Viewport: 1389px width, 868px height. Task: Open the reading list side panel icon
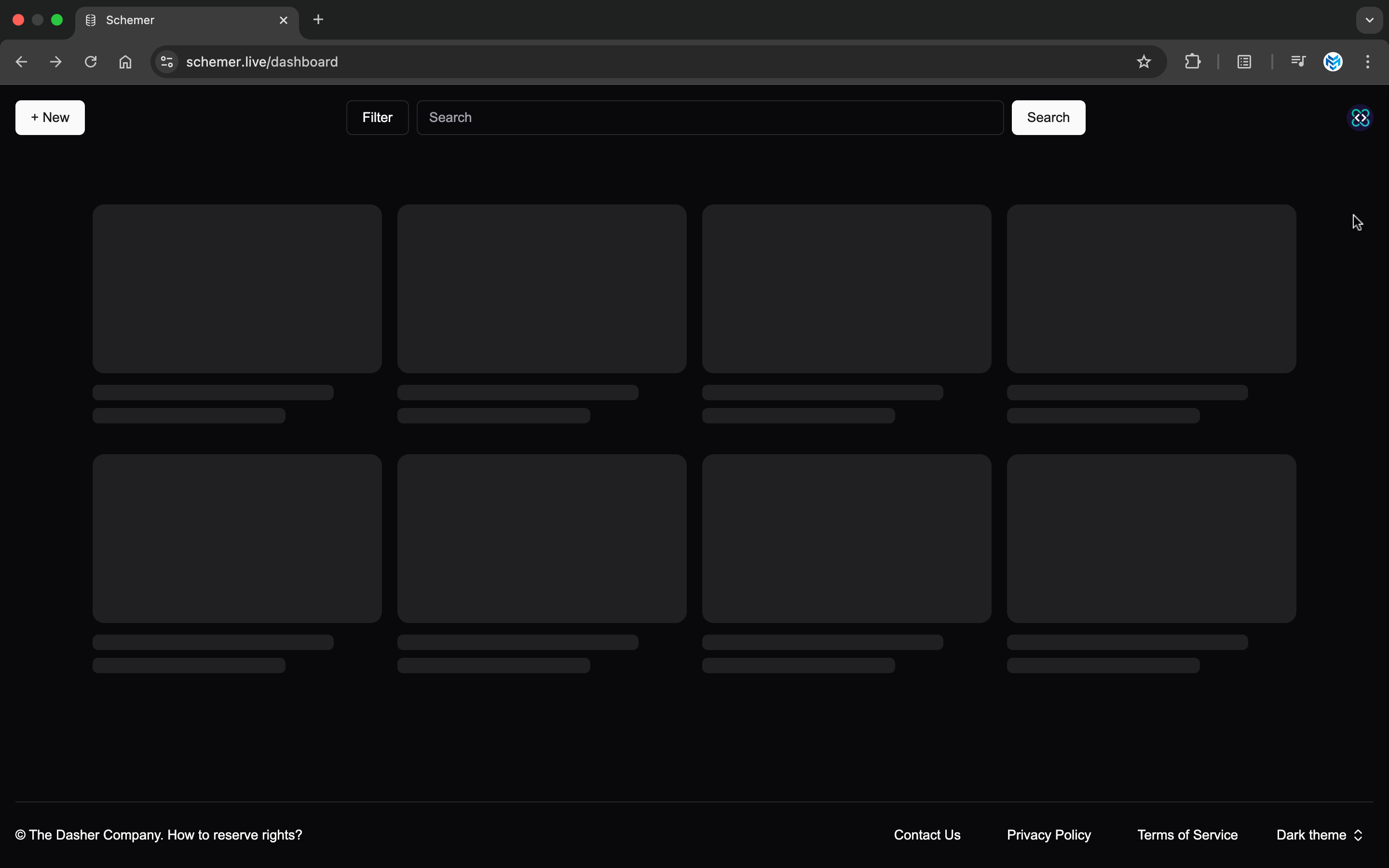tap(1244, 62)
